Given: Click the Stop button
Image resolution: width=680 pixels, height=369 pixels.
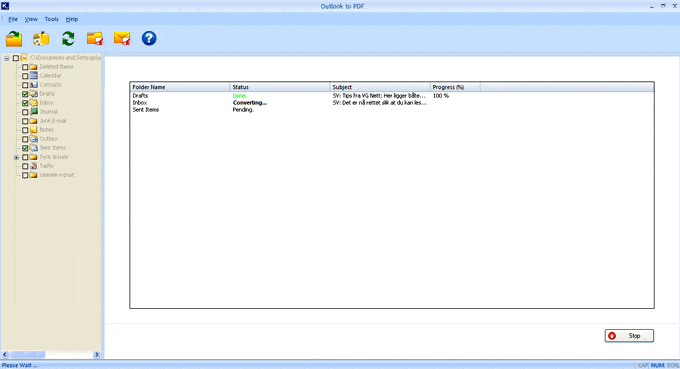Looking at the screenshot, I should point(629,336).
